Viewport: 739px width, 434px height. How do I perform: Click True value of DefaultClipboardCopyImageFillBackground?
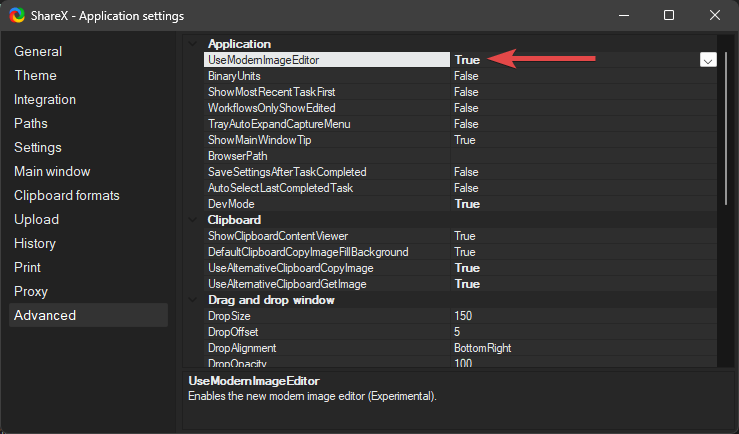[x=465, y=252]
